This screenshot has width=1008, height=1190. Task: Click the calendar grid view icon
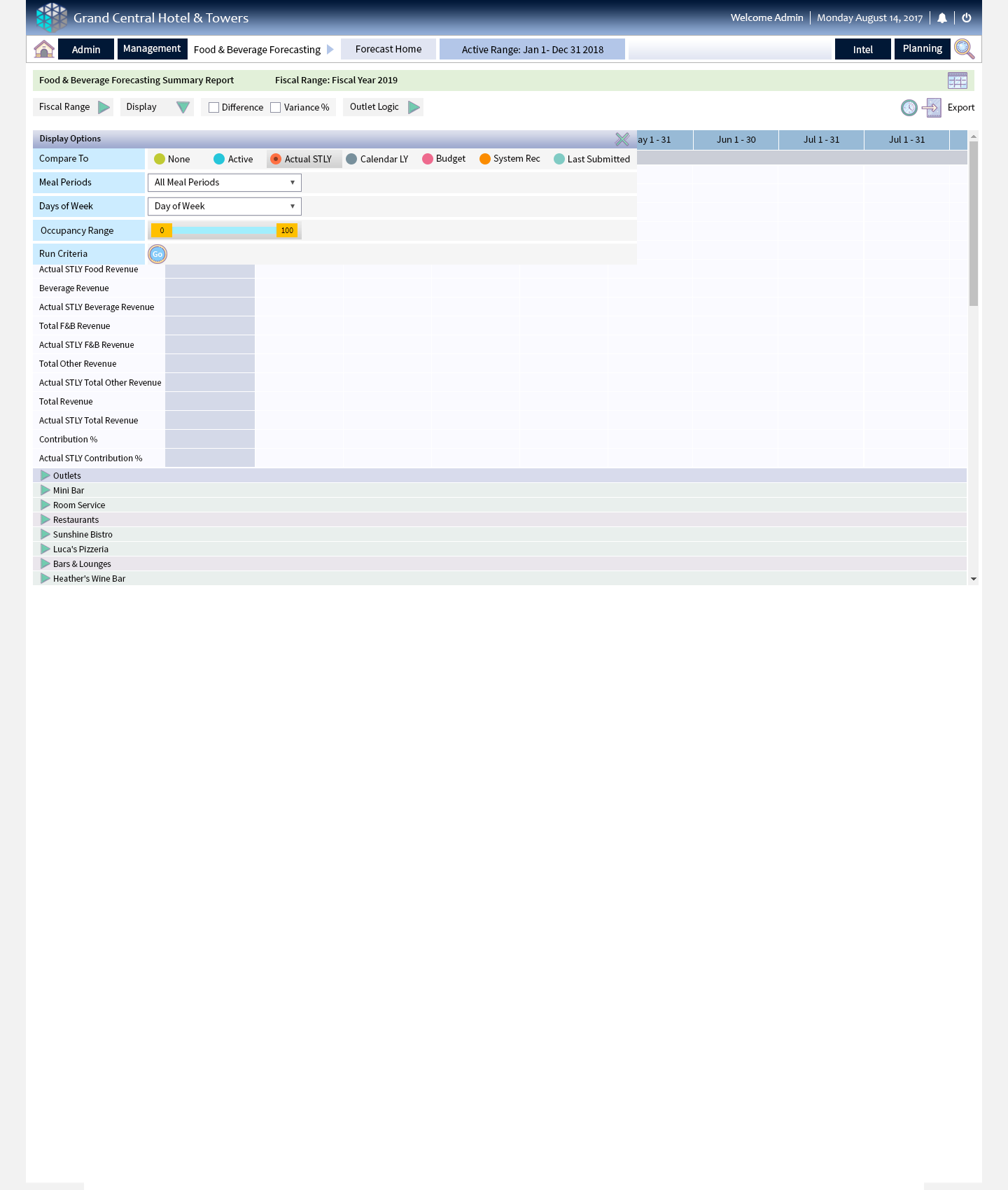point(957,80)
